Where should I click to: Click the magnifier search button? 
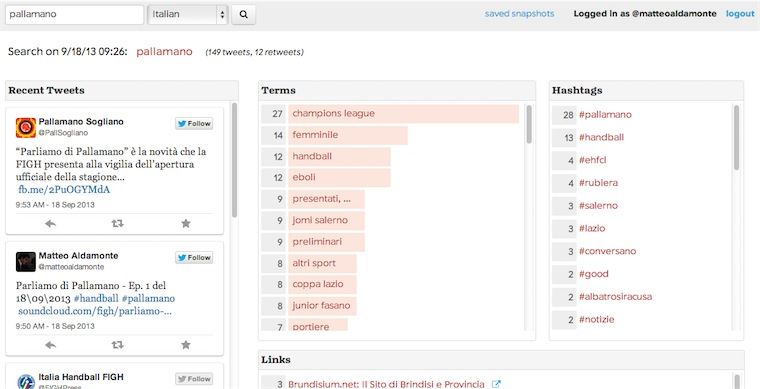[x=243, y=15]
